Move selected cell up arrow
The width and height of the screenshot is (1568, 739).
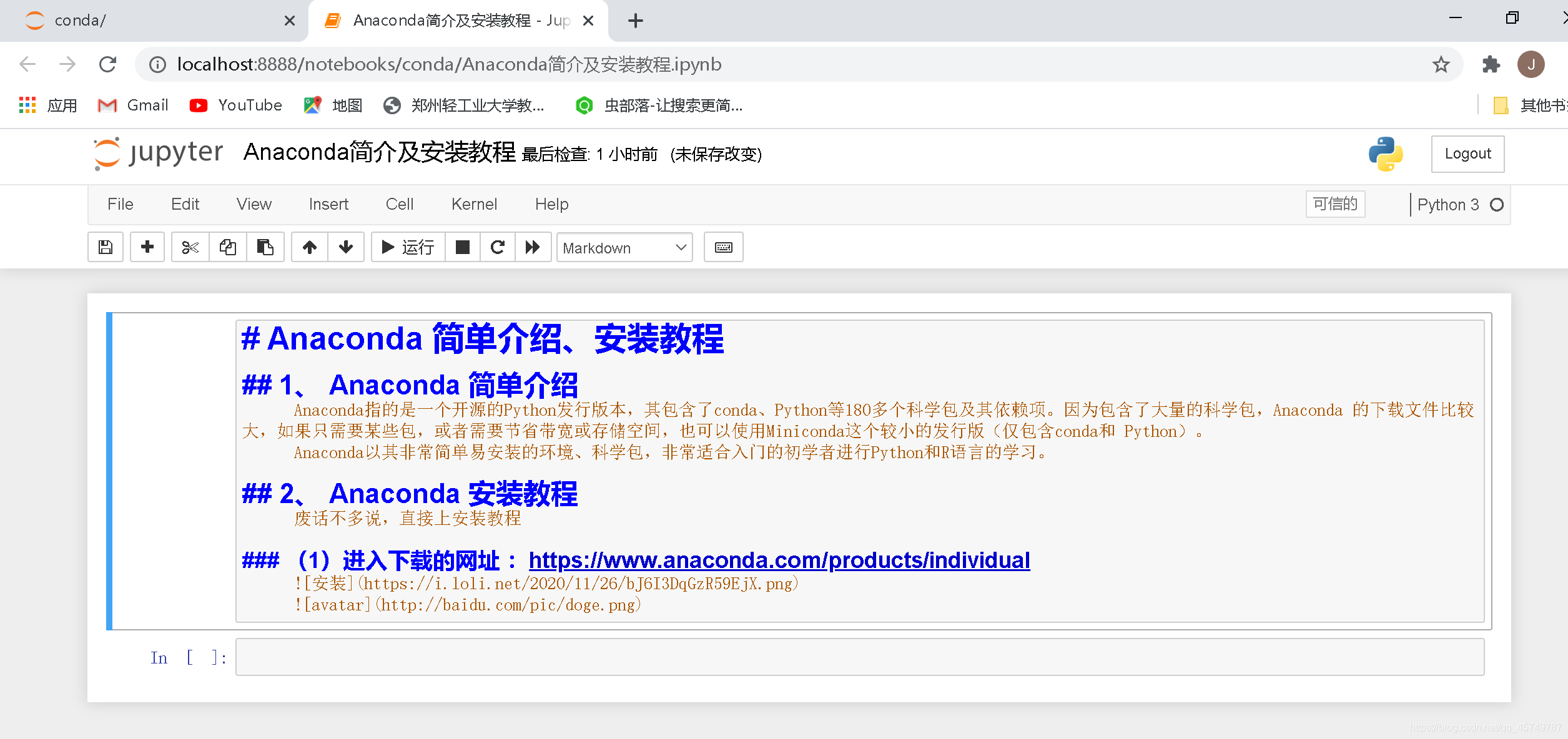[x=310, y=248]
